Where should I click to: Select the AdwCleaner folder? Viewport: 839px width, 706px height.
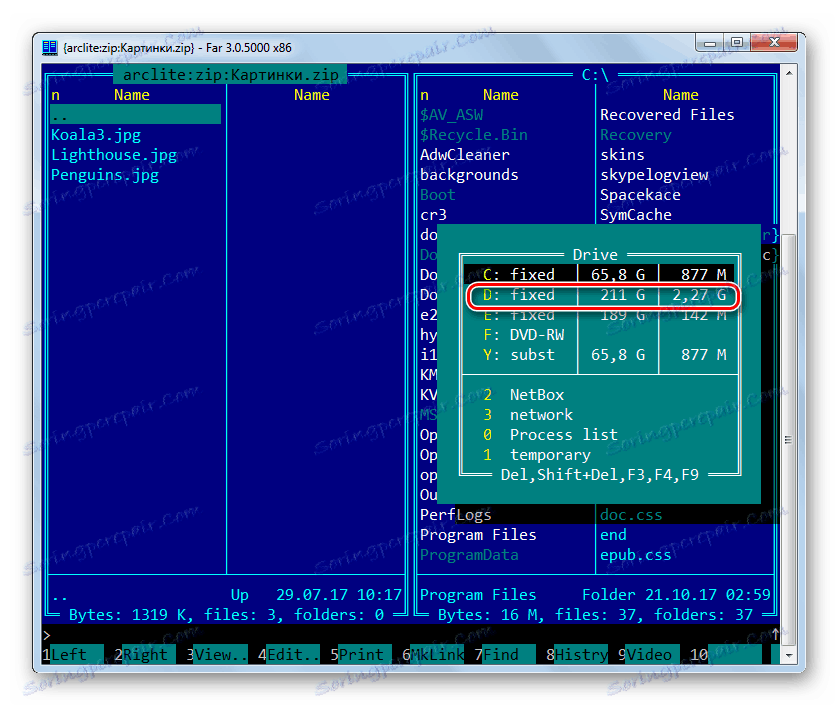click(465, 155)
